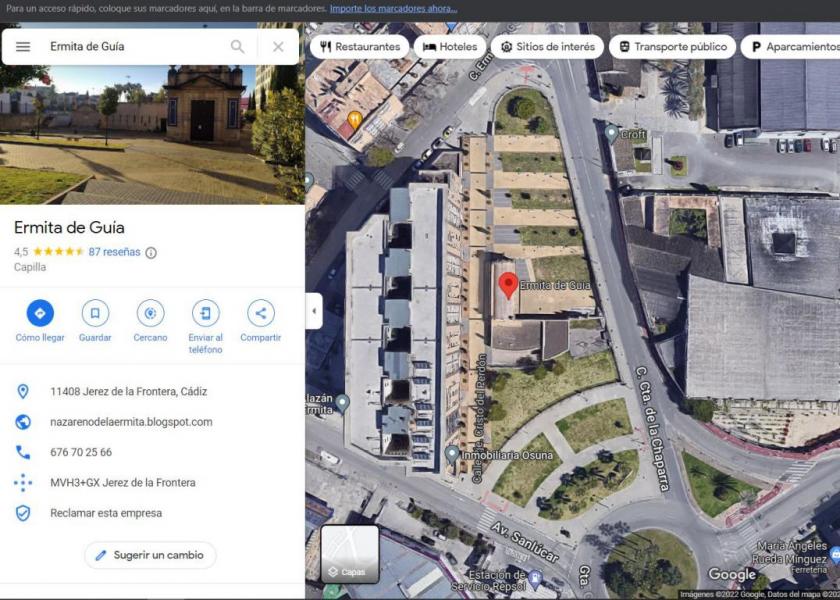This screenshot has width=840, height=600.
Task: Collapse the side panel arrow
Action: tap(314, 311)
